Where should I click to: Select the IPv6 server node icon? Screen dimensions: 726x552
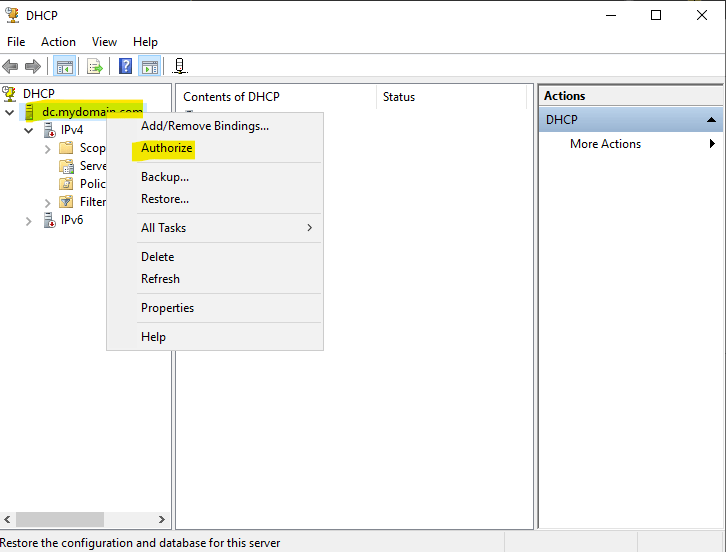pyautogui.click(x=50, y=220)
